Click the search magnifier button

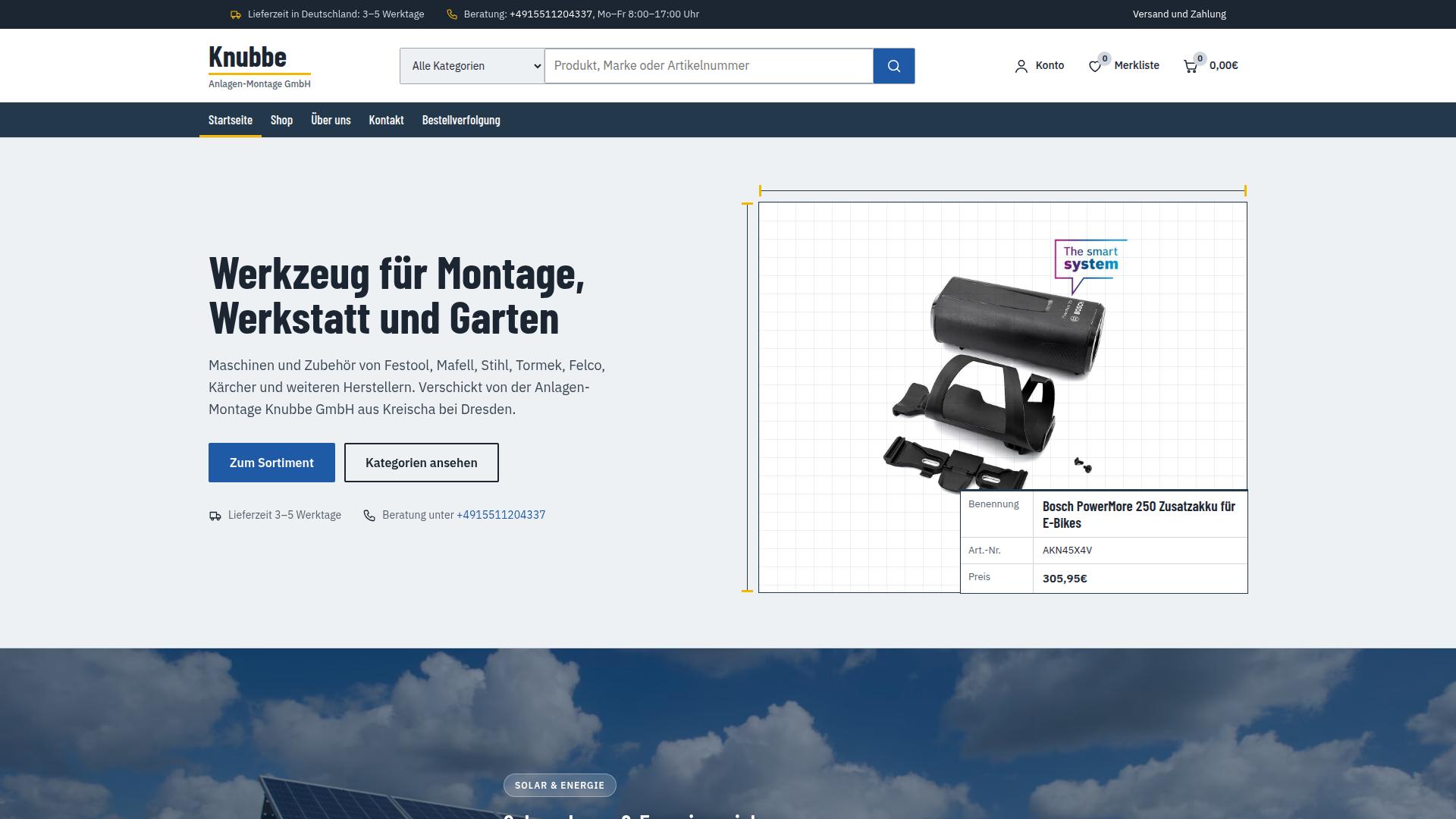[893, 66]
